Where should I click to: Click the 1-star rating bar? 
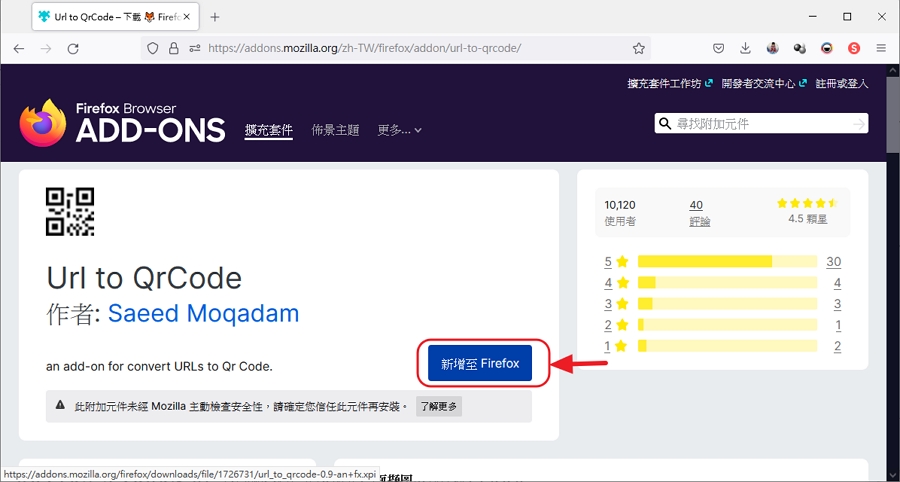pos(727,346)
